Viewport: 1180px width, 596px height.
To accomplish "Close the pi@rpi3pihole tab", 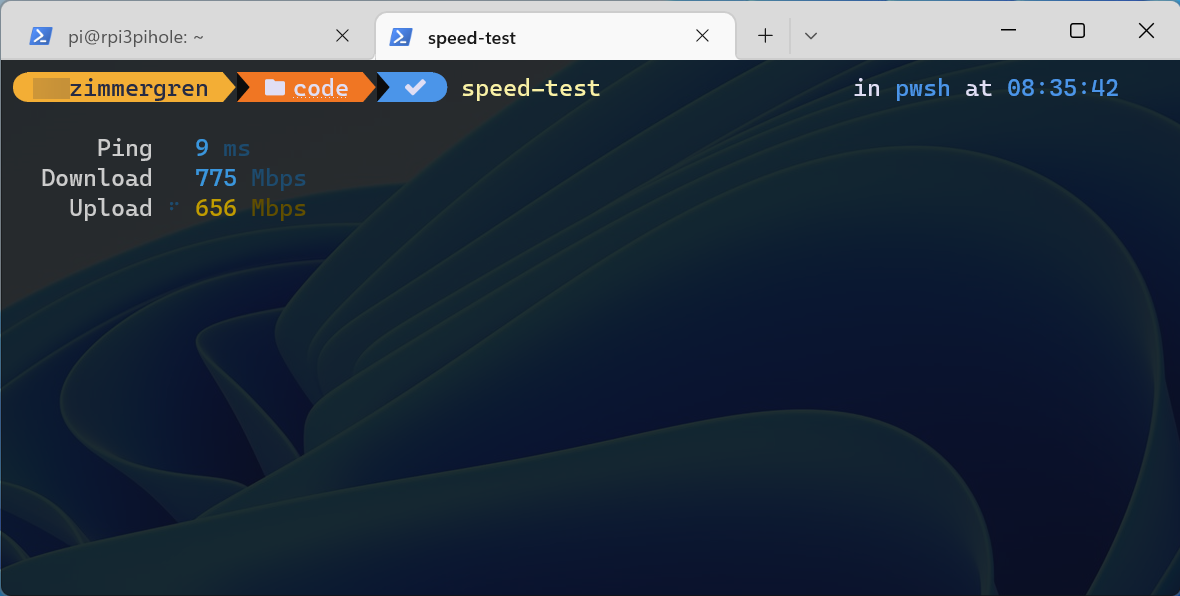I will [342, 36].
